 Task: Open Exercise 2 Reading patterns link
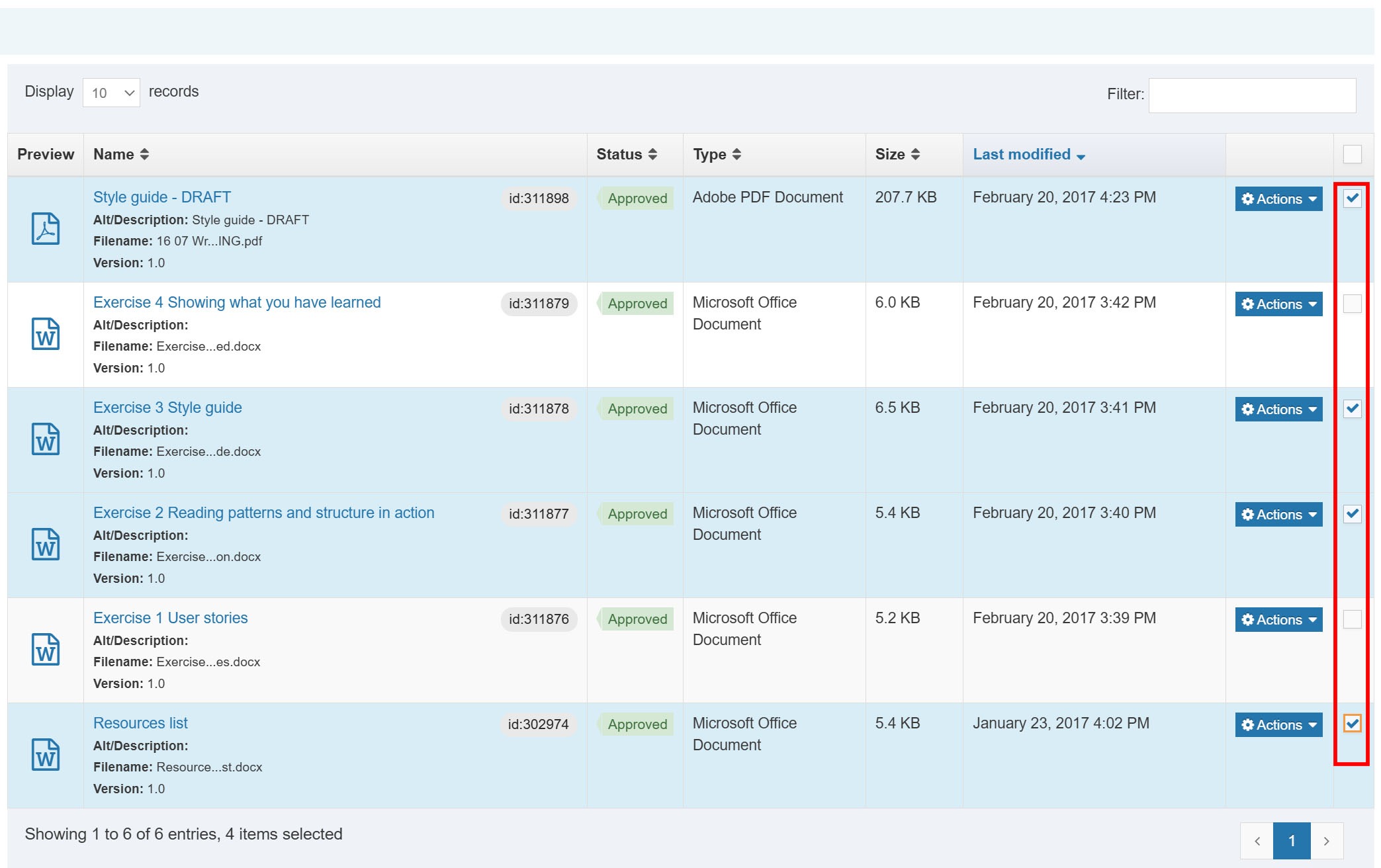[263, 513]
